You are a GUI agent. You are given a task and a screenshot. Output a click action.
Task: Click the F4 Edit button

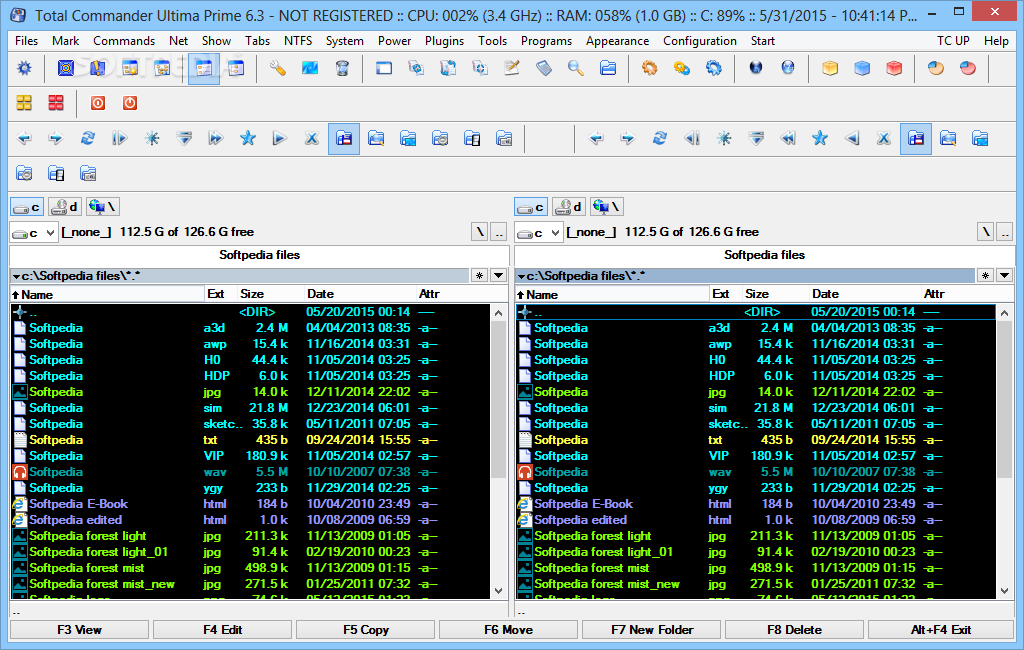[223, 630]
